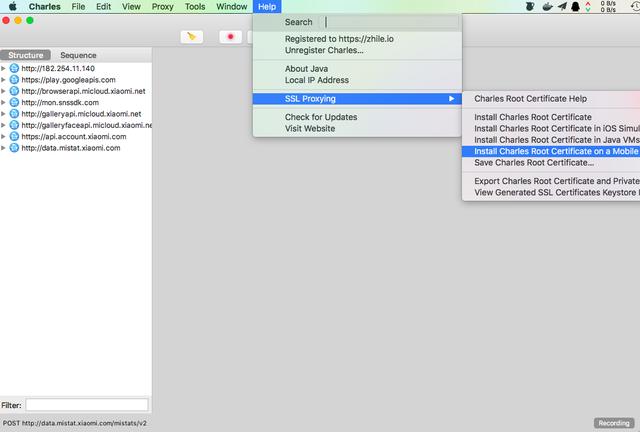This screenshot has width=640, height=432.
Task: Expand the galleryapi.micloud.xiaomi.net node
Action: point(3,114)
